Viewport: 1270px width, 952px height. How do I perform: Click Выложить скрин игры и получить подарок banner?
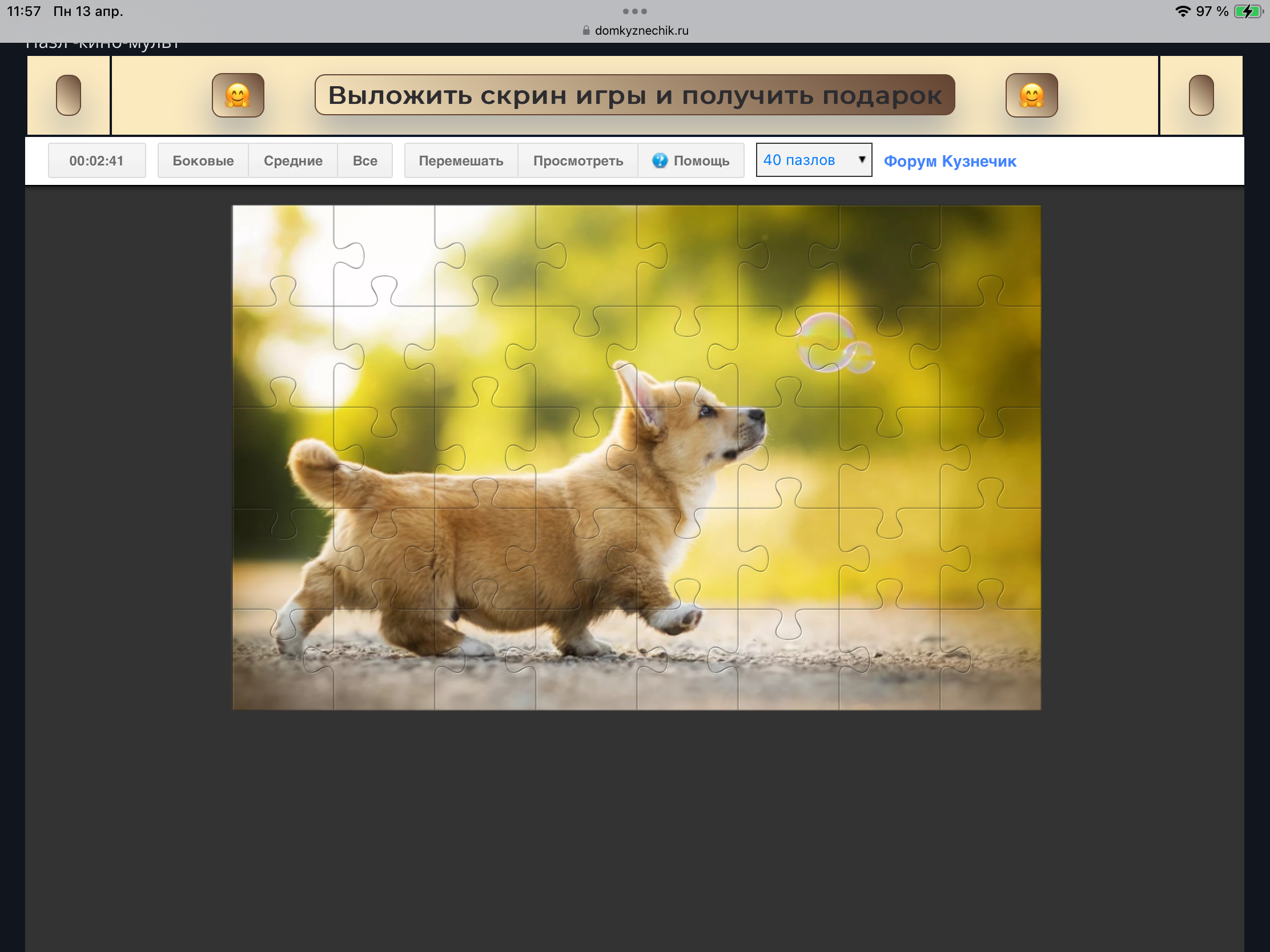point(634,95)
